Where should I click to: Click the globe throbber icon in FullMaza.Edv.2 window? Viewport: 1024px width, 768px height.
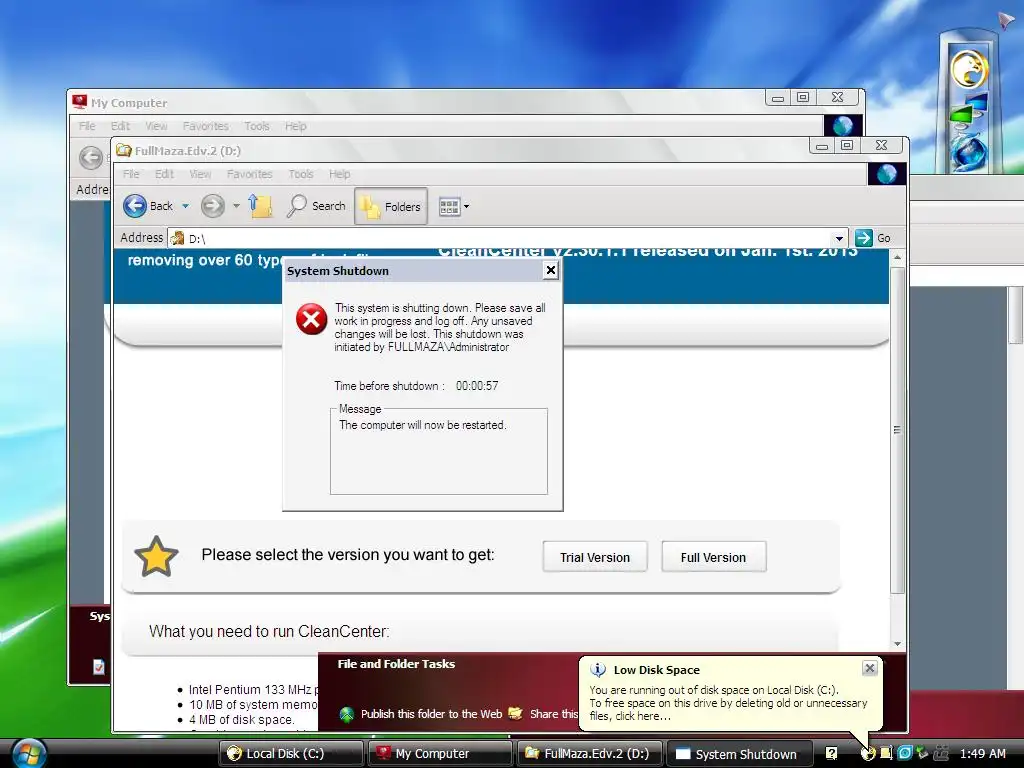(886, 174)
